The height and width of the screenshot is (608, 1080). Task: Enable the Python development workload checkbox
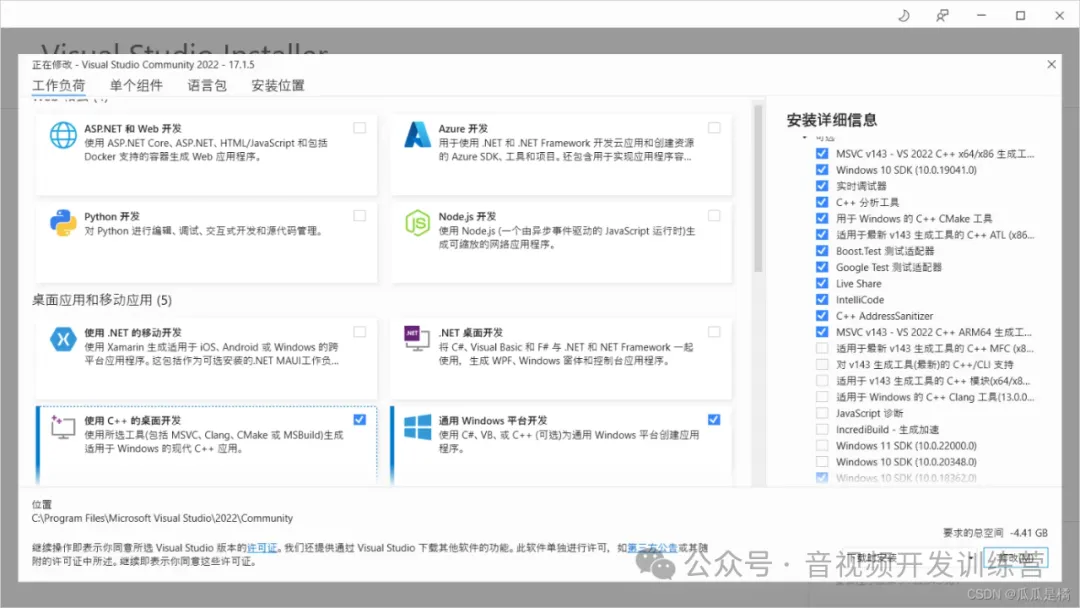point(359,216)
